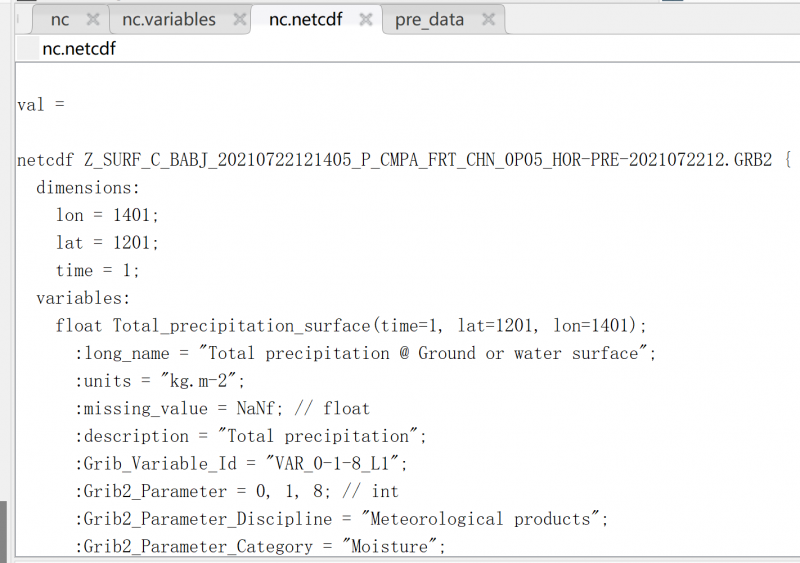Click the ':missing_value = NaNf' line
The image size is (800, 563).
point(222,408)
